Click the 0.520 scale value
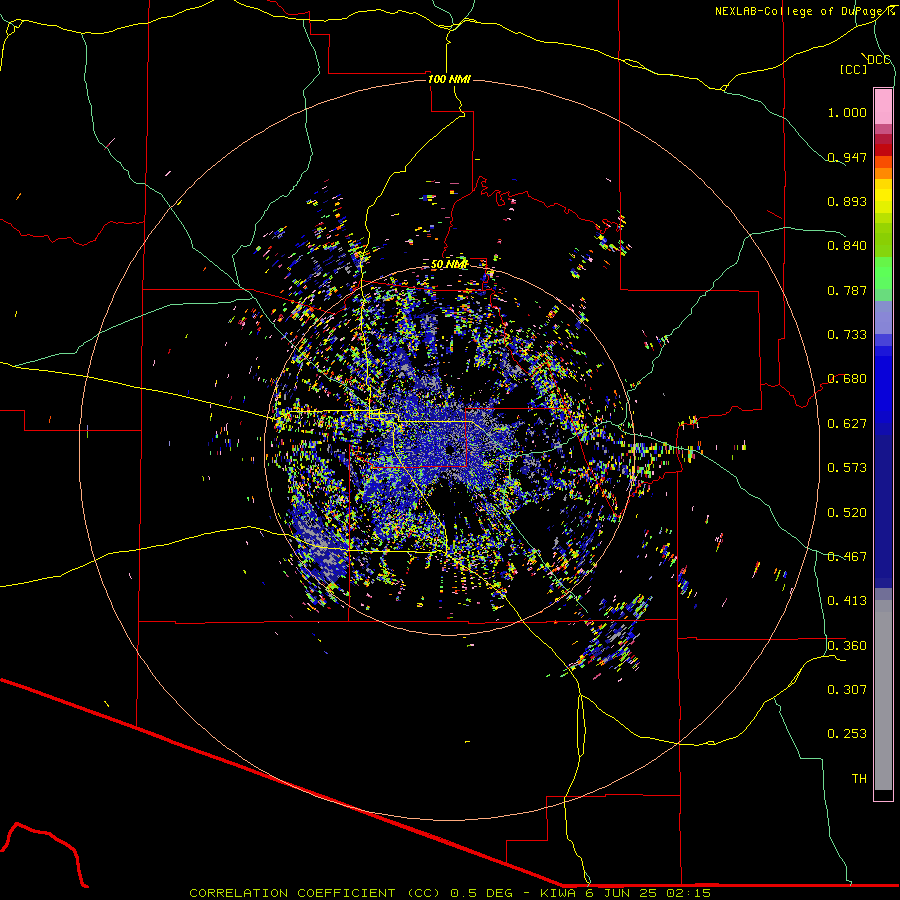This screenshot has width=900, height=900. click(847, 513)
